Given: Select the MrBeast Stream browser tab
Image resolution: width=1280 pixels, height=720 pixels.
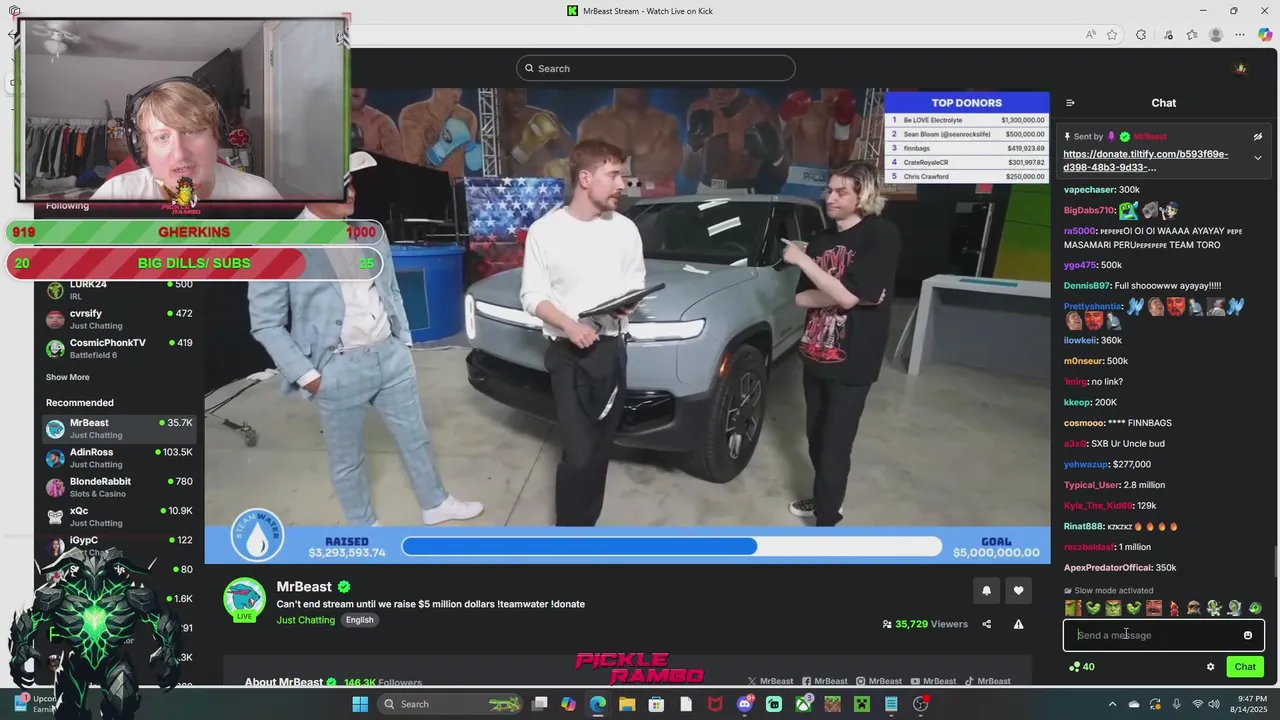Looking at the screenshot, I should (640, 11).
